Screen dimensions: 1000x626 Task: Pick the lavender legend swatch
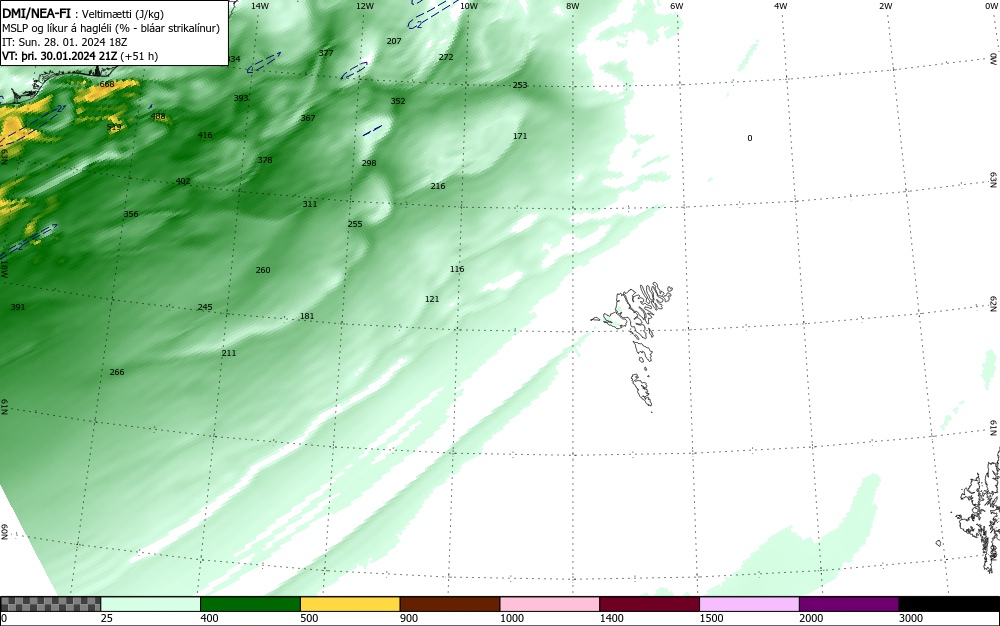[x=749, y=604]
